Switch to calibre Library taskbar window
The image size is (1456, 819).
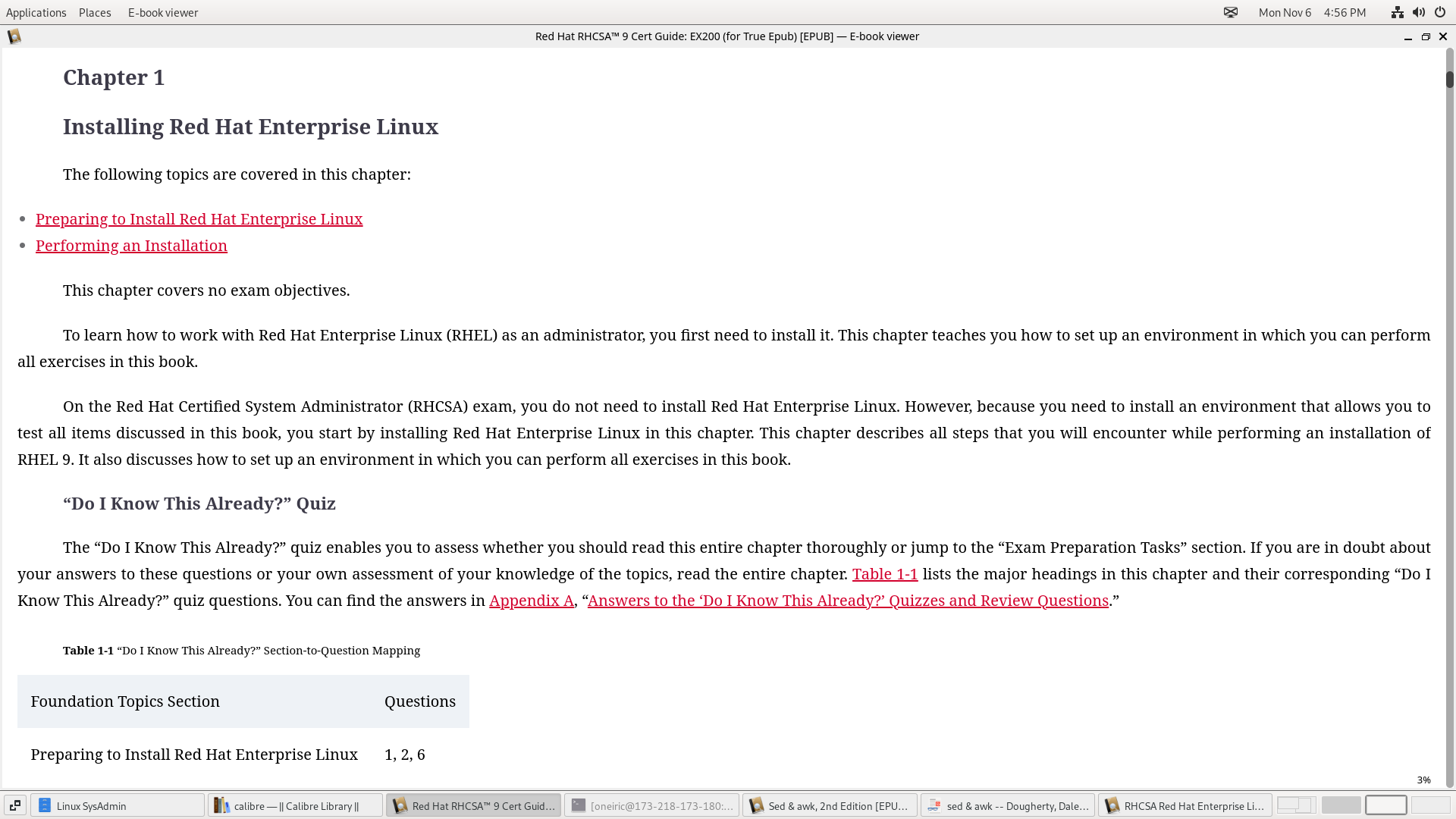295,805
